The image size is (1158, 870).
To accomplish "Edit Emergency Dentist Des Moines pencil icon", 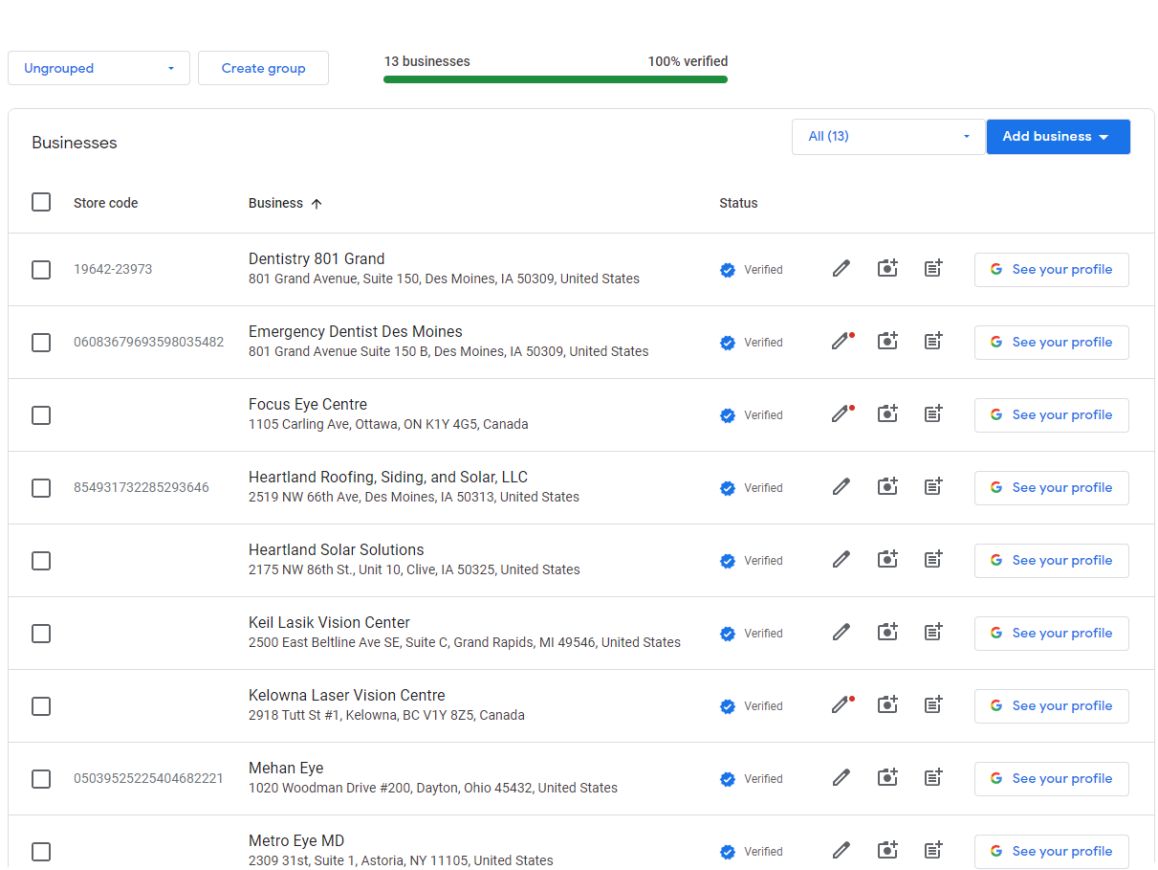I will tap(841, 341).
